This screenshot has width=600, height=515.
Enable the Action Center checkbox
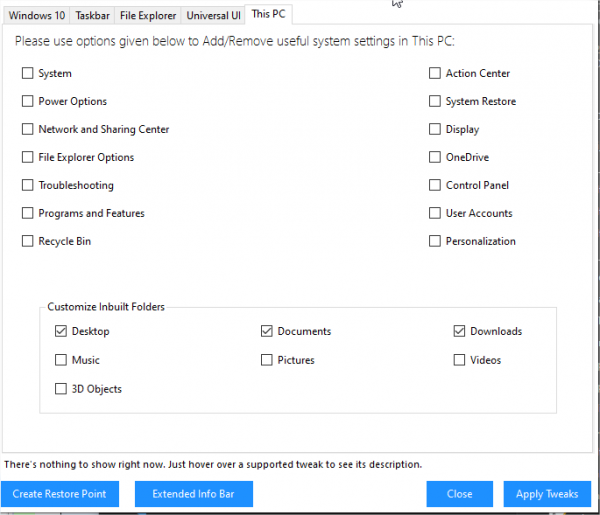tap(435, 74)
